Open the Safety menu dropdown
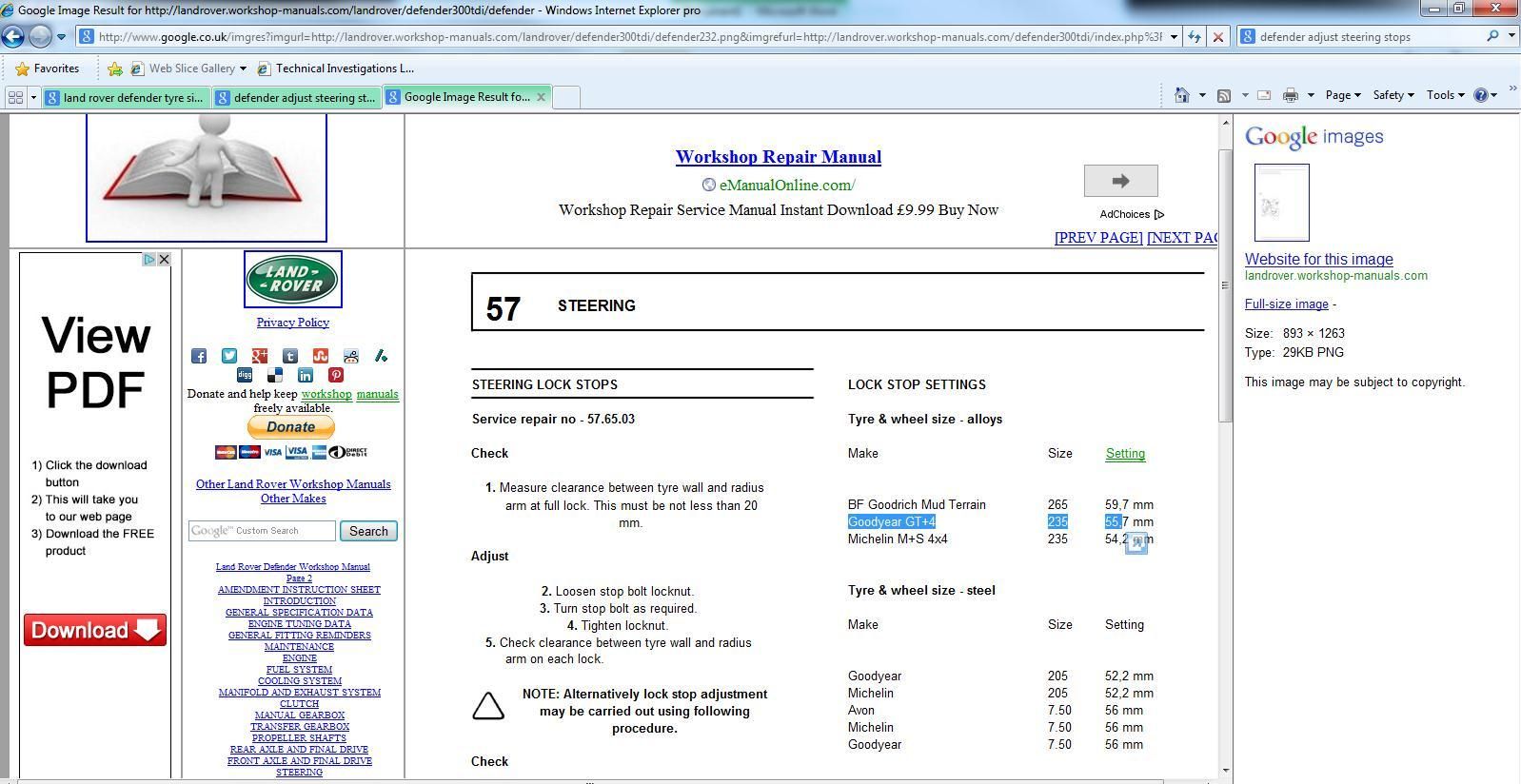This screenshot has height=784, width=1521. click(x=1393, y=95)
